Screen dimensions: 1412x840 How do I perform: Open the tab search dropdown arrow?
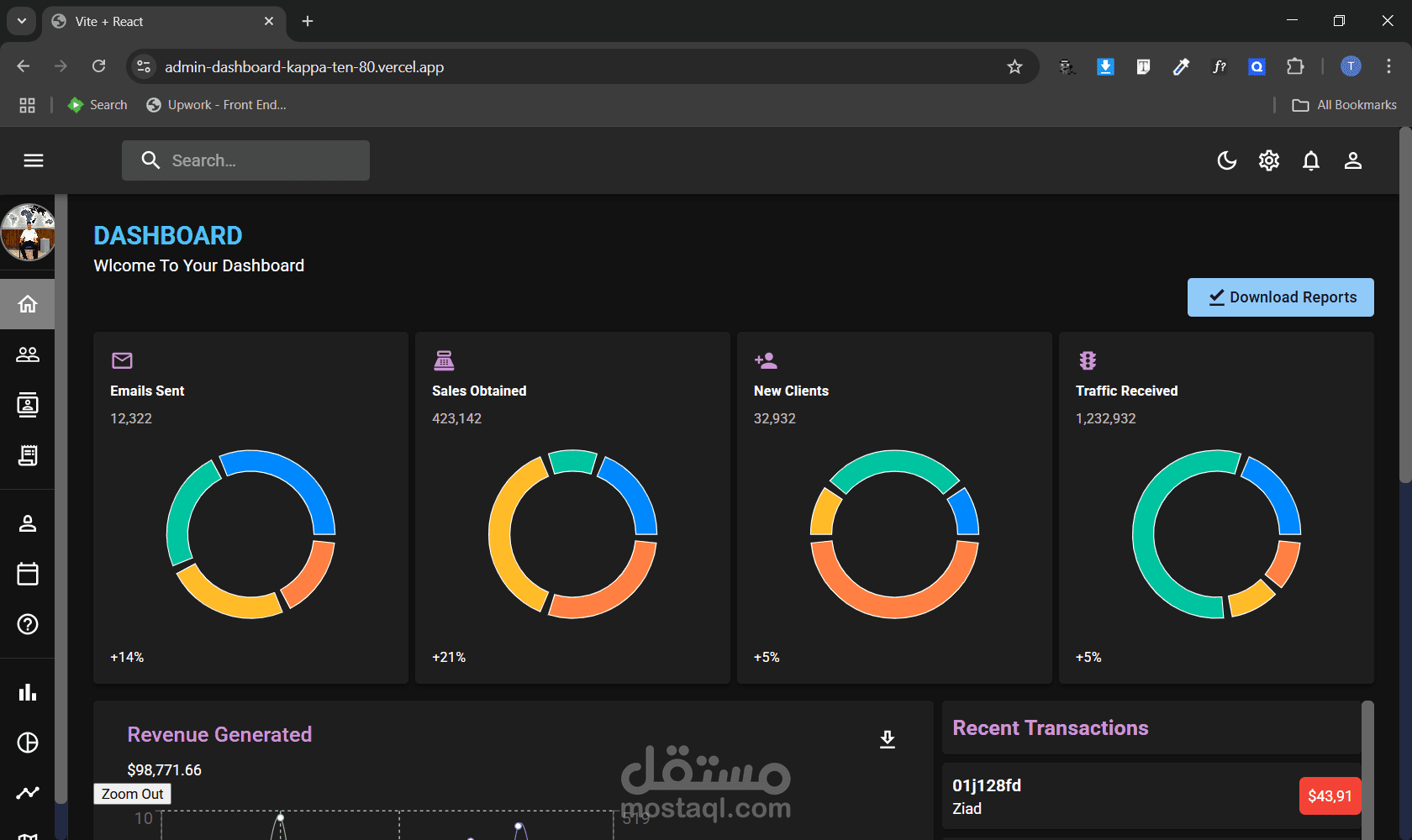pyautogui.click(x=22, y=21)
